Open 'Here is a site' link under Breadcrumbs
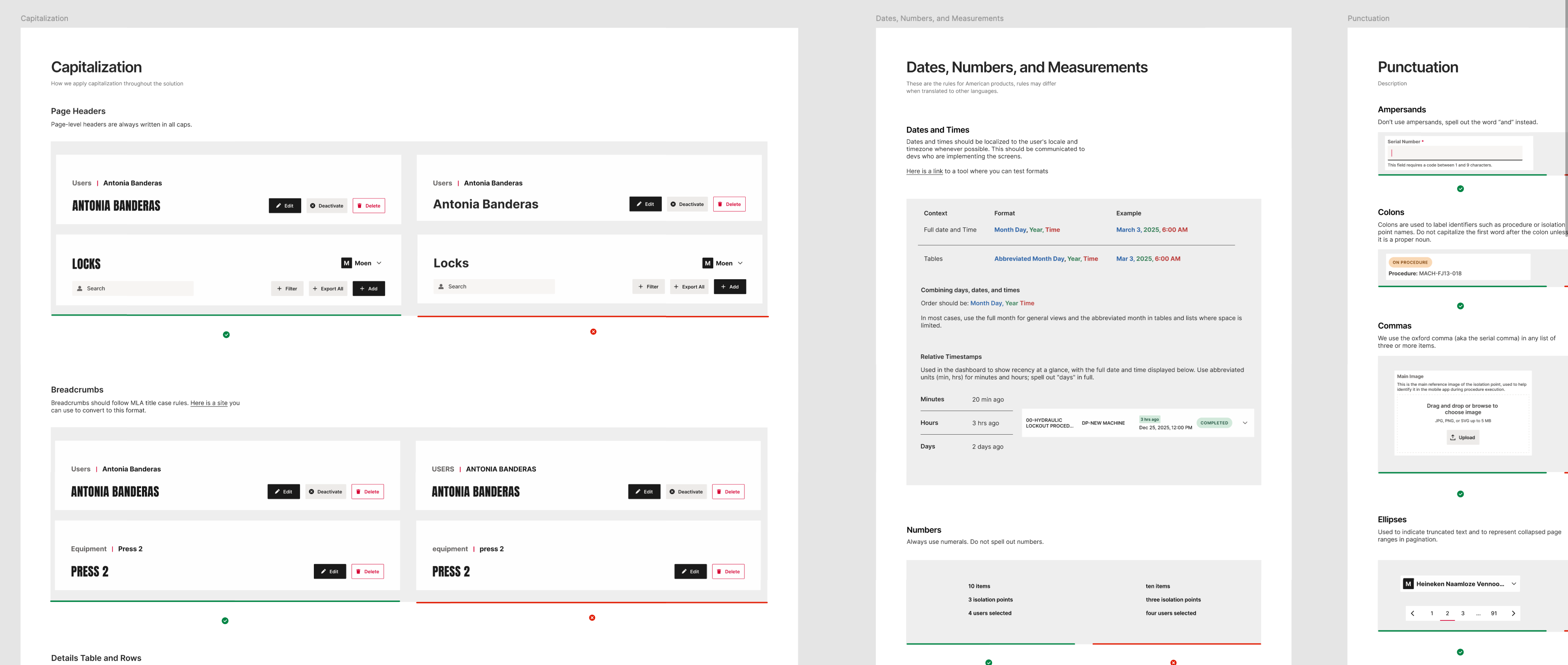Viewport: 1568px width, 665px height. click(209, 403)
